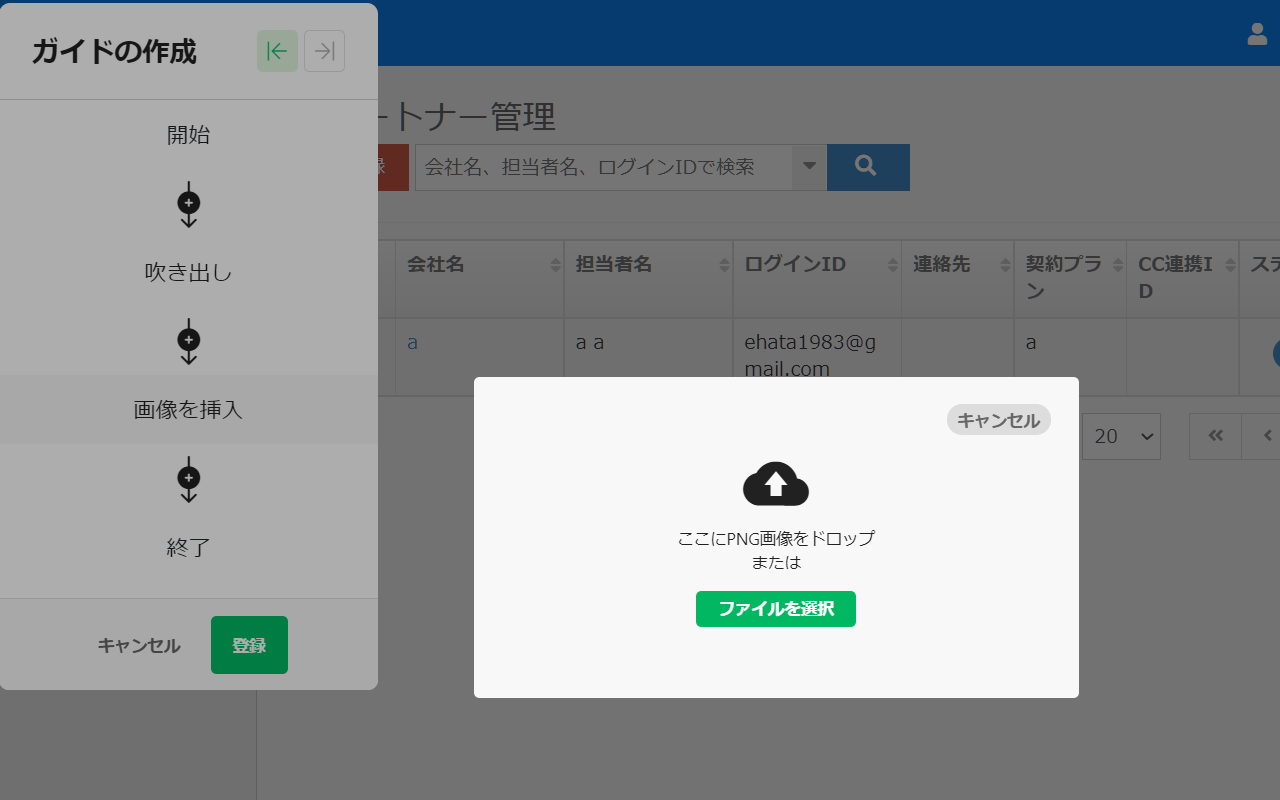Add step after 吹き出し

[x=189, y=341]
